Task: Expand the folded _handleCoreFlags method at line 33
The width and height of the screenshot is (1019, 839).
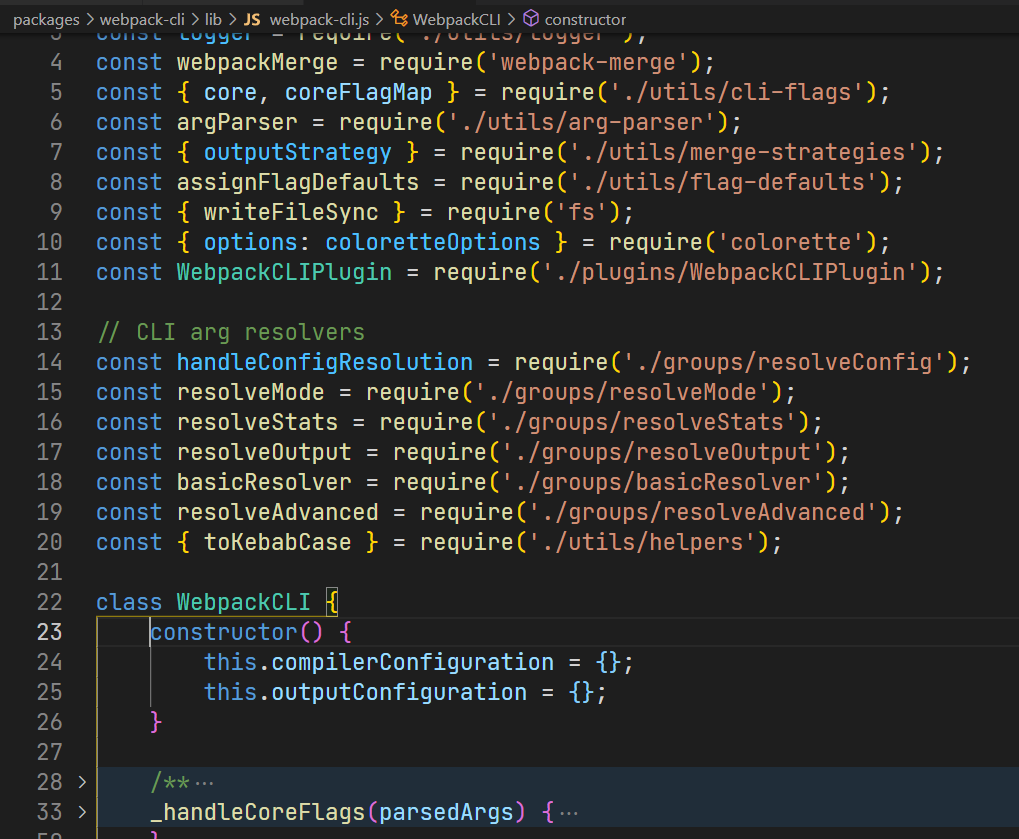Action: pyautogui.click(x=82, y=812)
